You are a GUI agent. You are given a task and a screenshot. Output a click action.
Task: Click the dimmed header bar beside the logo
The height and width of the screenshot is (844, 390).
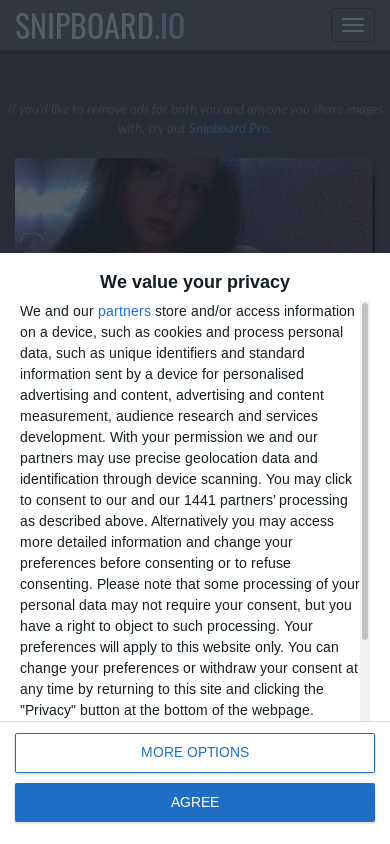coord(258,25)
